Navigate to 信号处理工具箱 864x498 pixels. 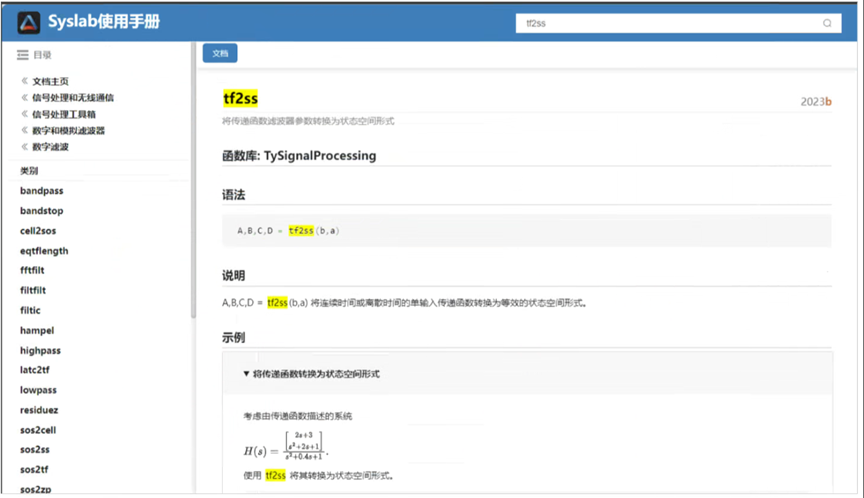click(64, 114)
